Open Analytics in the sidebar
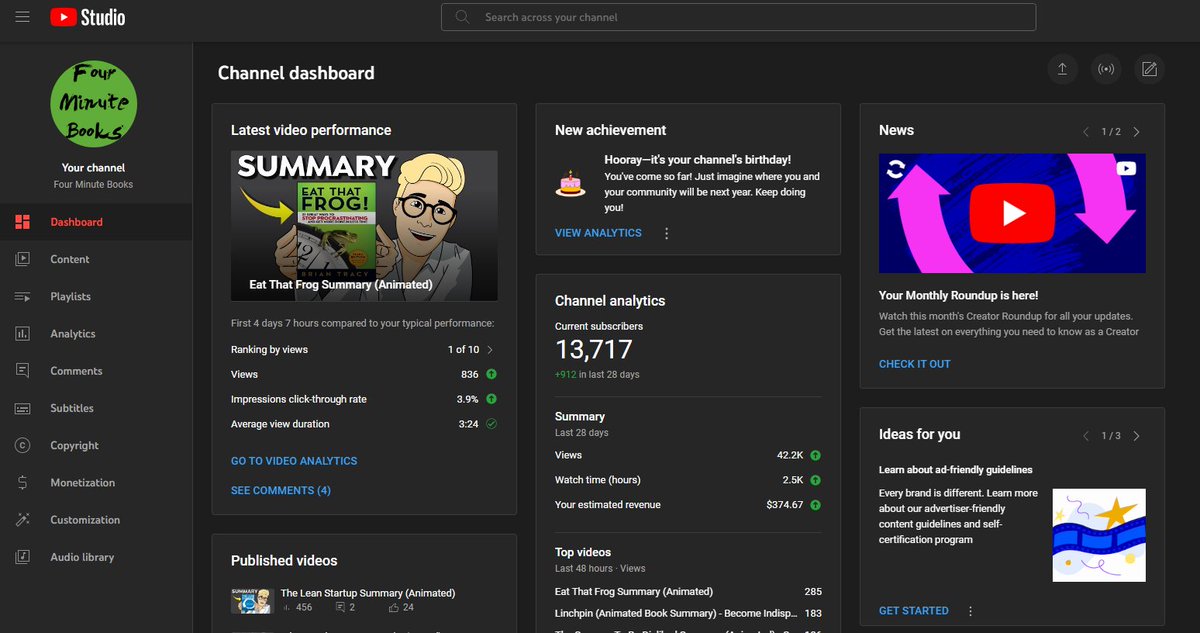 pos(96,334)
